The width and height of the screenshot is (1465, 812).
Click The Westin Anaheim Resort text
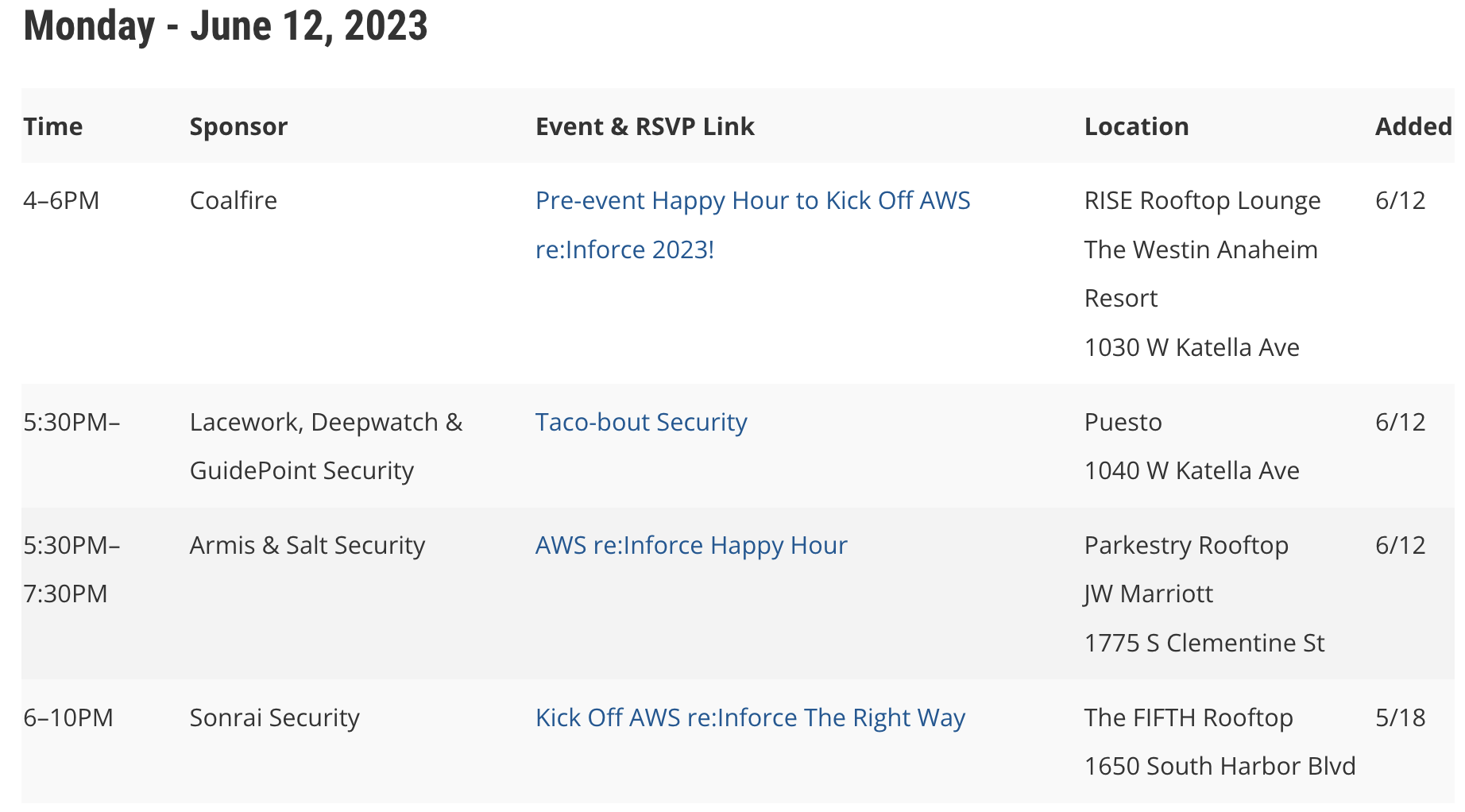[x=1201, y=273]
